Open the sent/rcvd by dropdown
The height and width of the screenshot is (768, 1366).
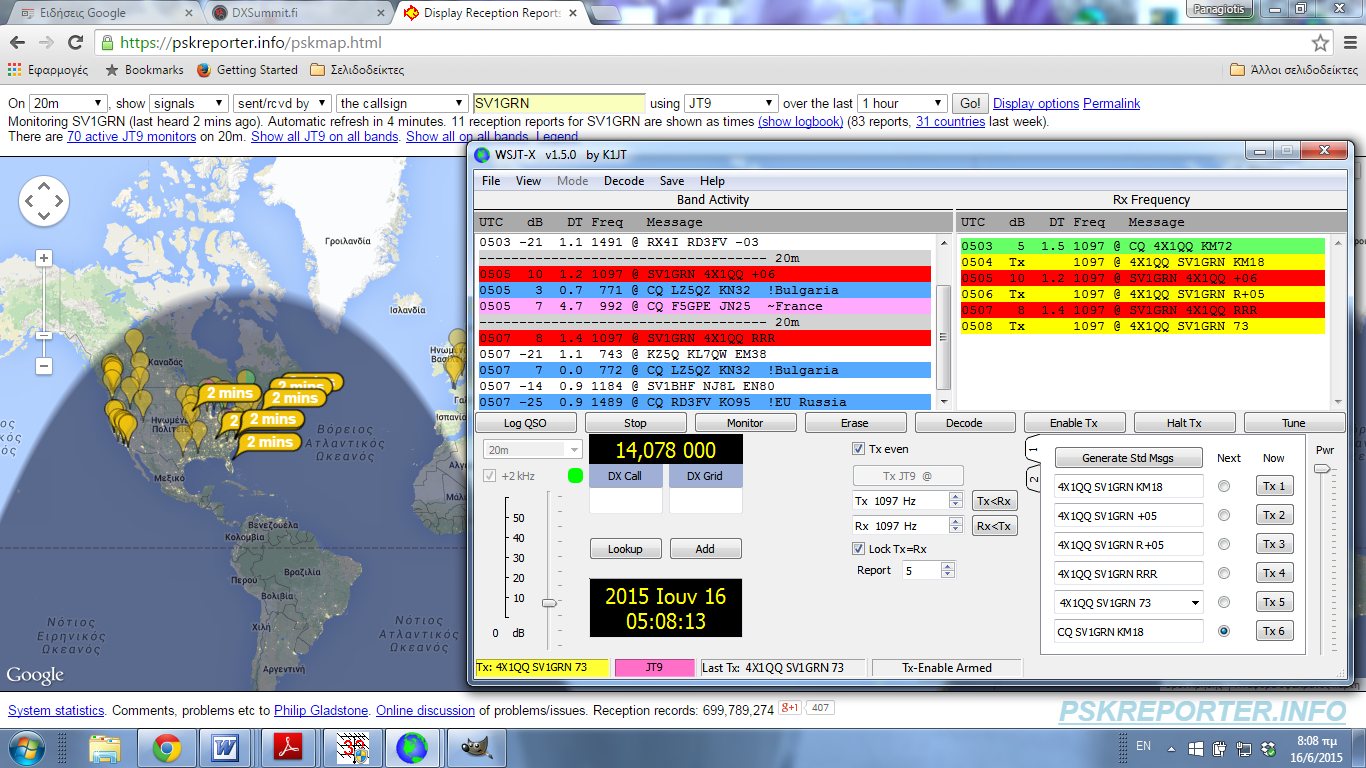tap(282, 103)
